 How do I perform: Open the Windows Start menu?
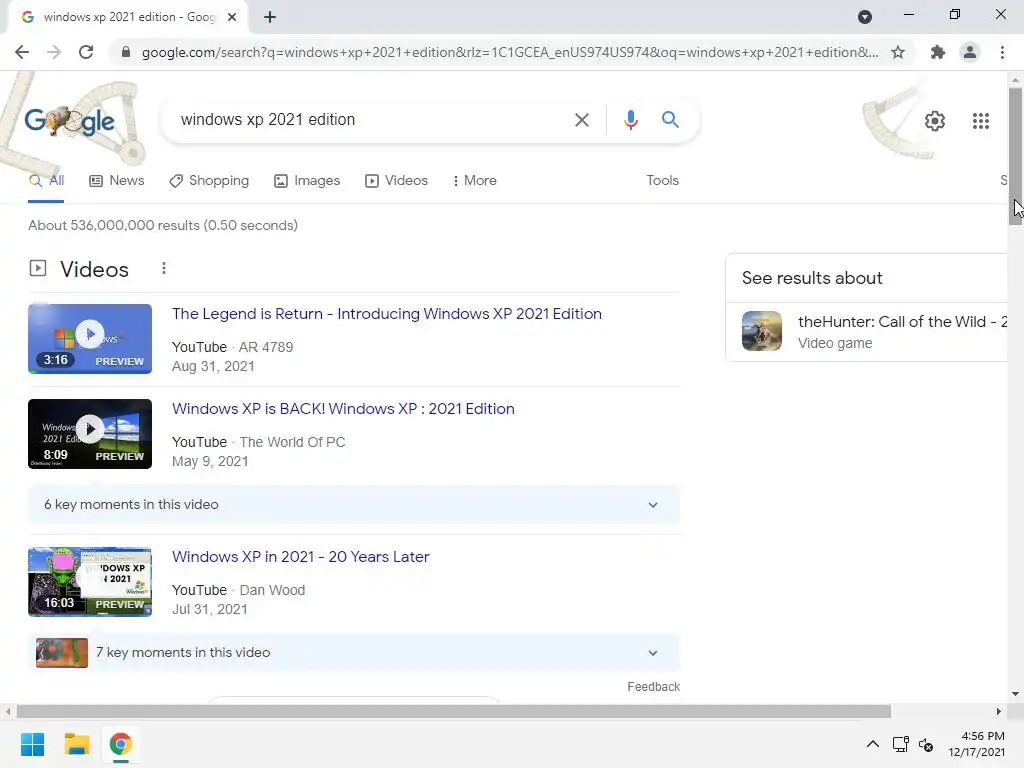(x=32, y=744)
